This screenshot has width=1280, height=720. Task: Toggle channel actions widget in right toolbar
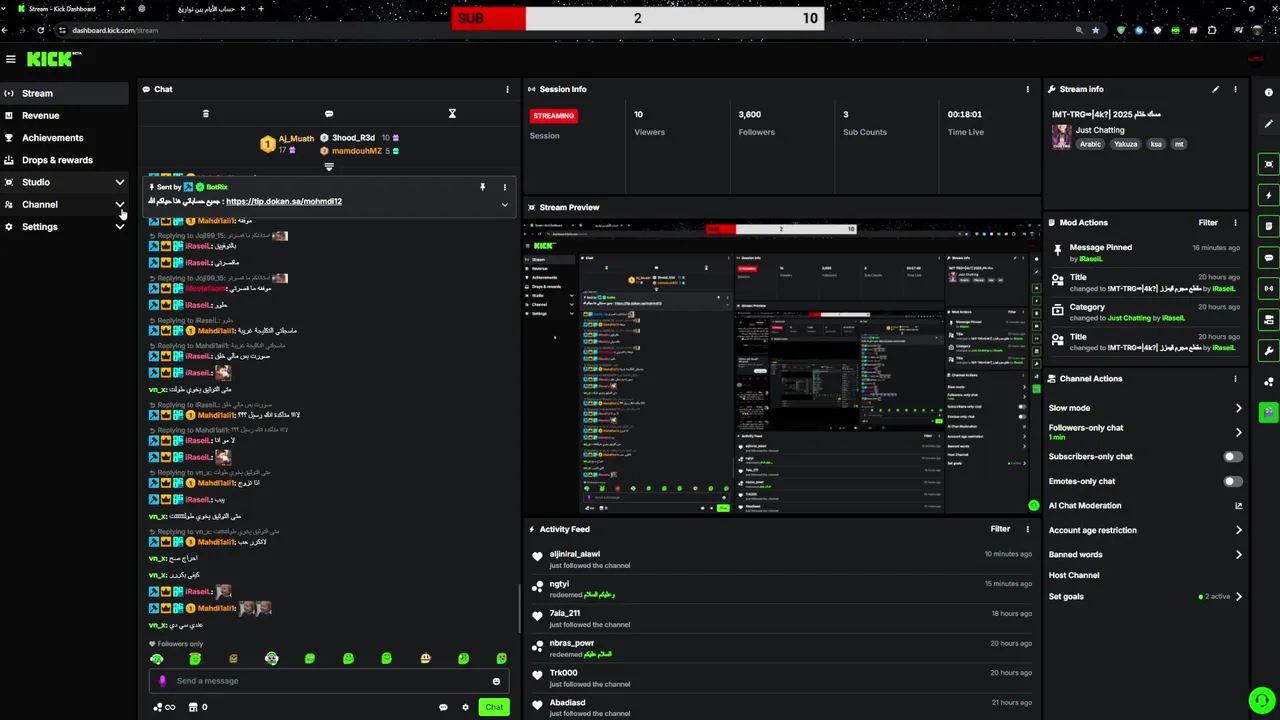[1268, 319]
